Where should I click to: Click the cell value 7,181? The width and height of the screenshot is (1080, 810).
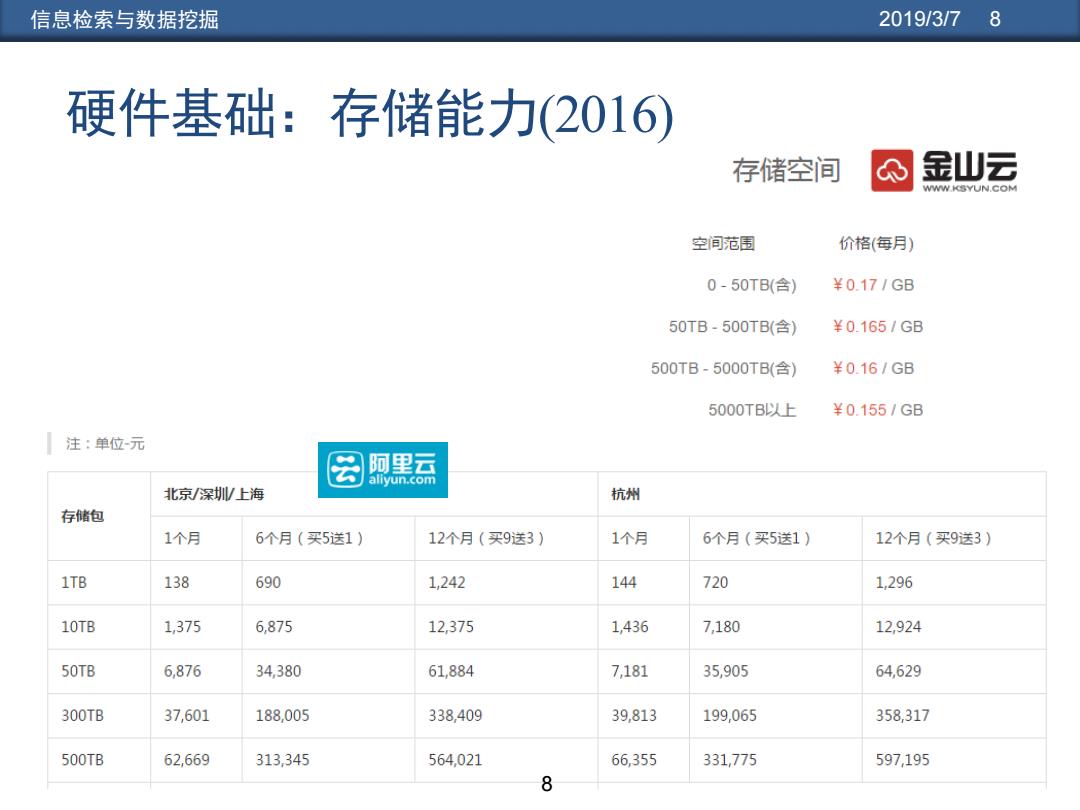[630, 671]
